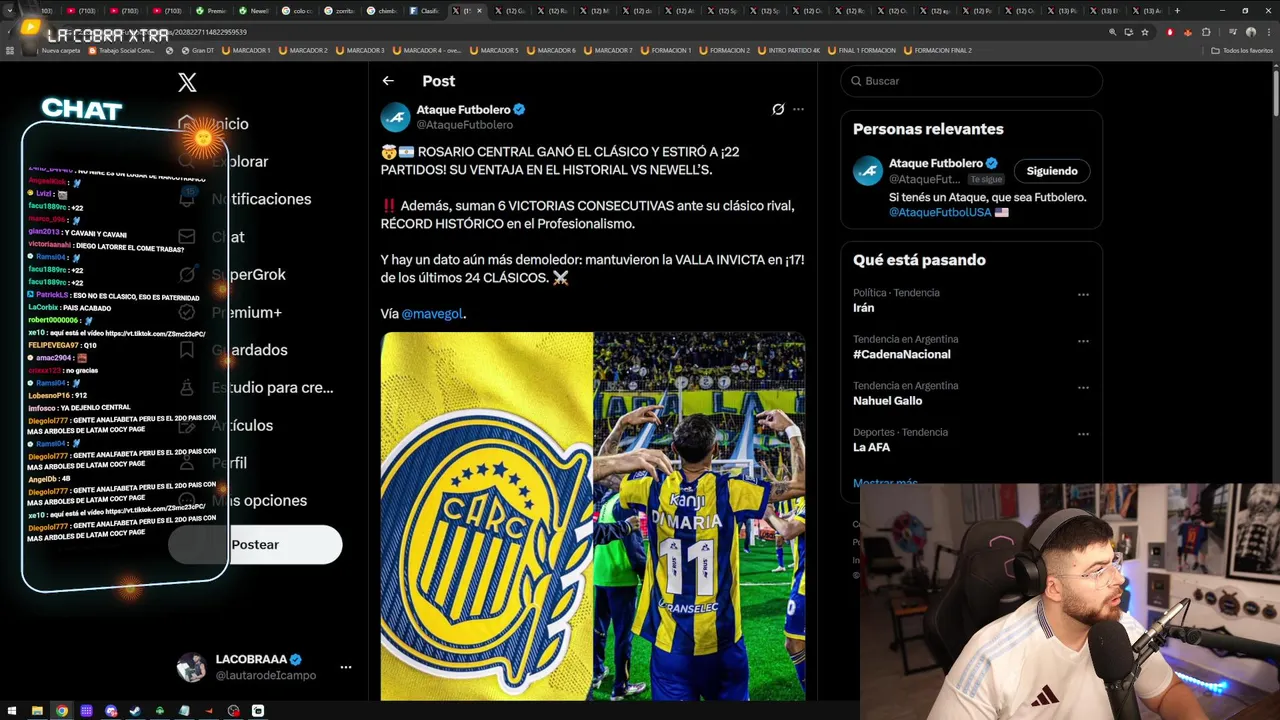The height and width of the screenshot is (720, 1280).
Task: Open the La AFA trend
Action: pyautogui.click(x=871, y=447)
